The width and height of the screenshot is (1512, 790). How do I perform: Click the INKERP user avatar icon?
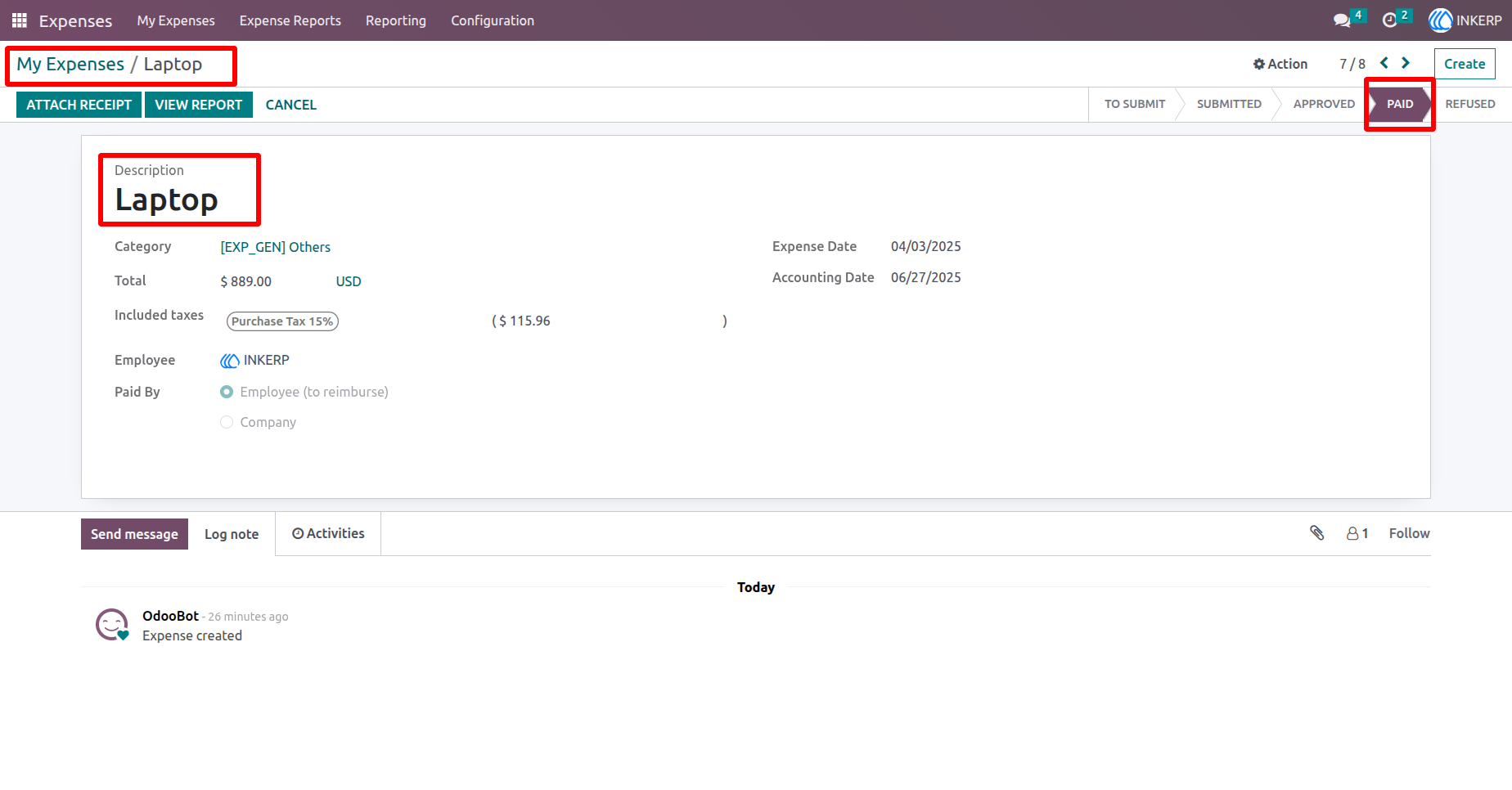[x=1440, y=20]
